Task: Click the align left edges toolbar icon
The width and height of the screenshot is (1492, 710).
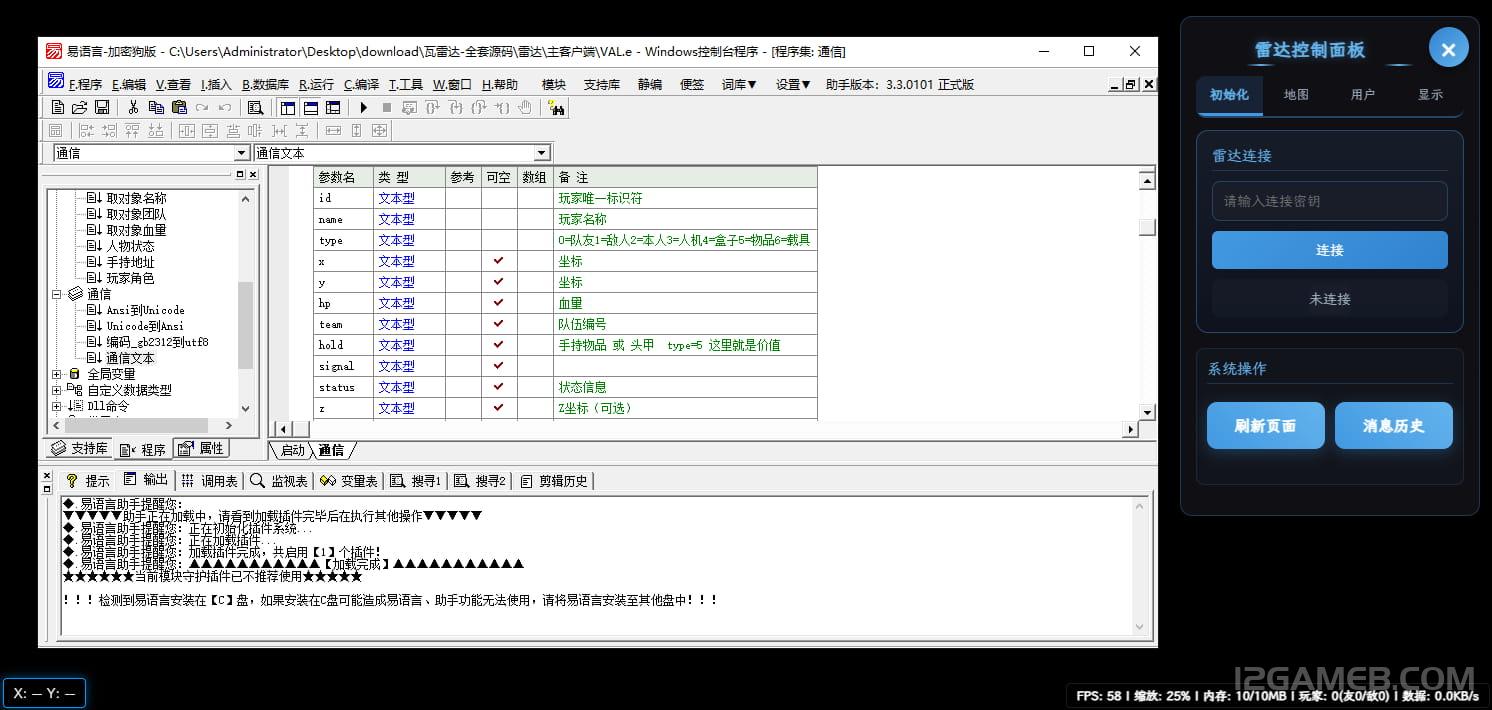Action: pyautogui.click(x=87, y=130)
